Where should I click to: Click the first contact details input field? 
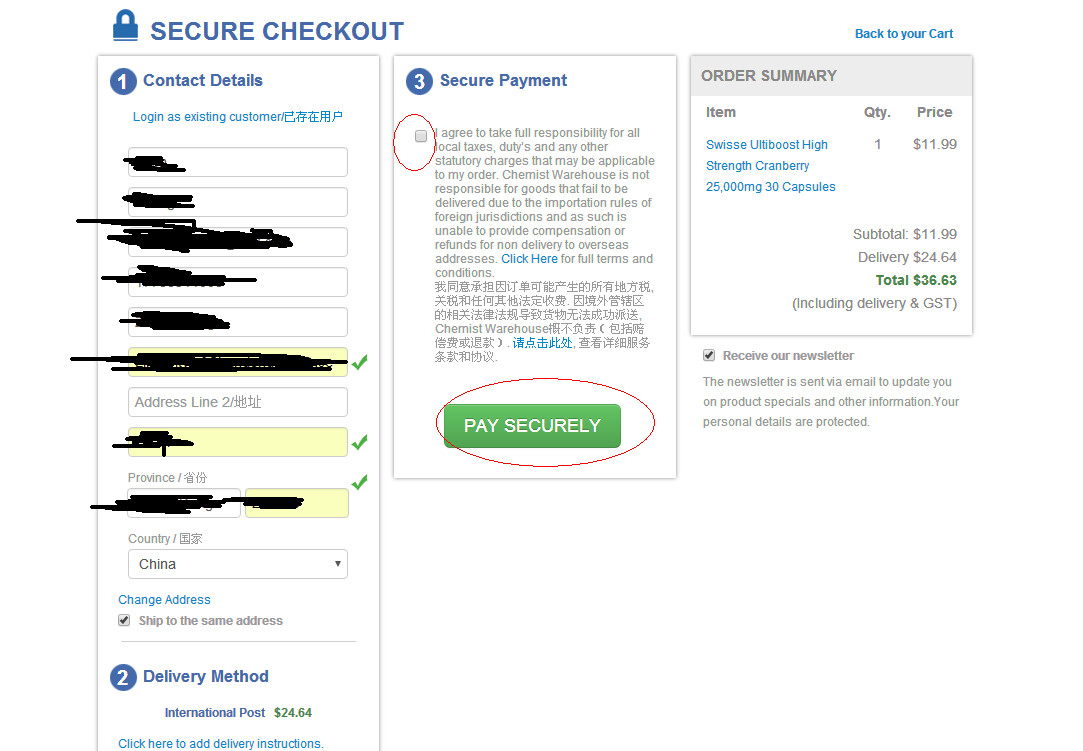(x=238, y=162)
